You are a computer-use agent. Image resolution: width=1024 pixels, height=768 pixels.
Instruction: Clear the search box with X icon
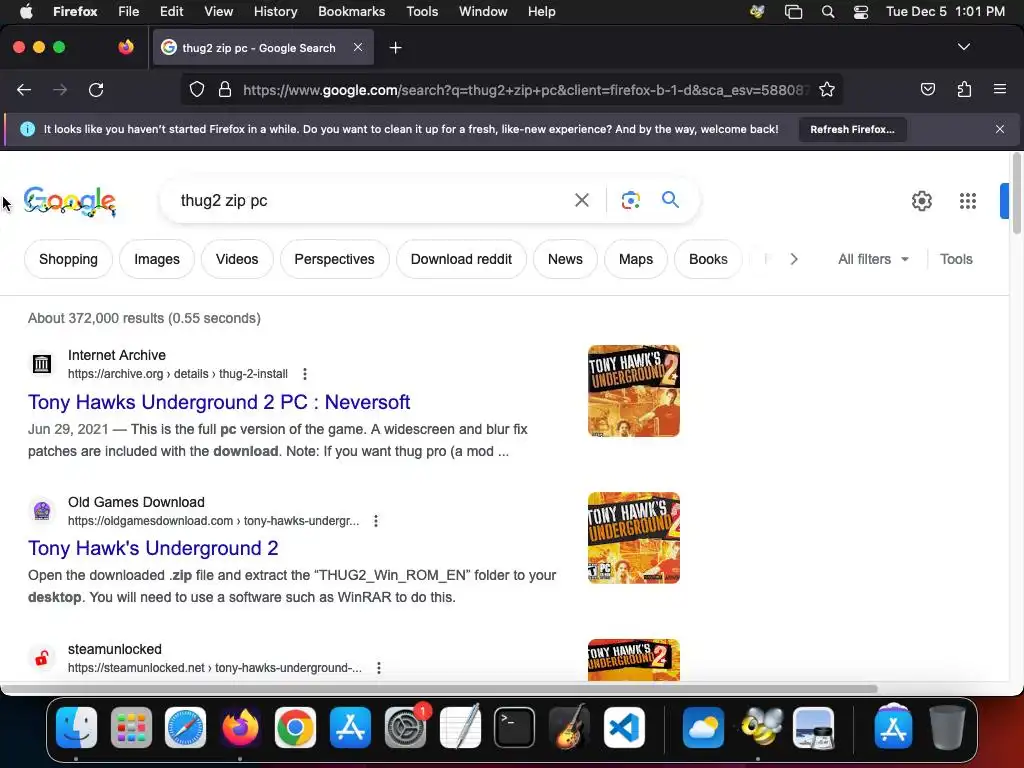581,200
